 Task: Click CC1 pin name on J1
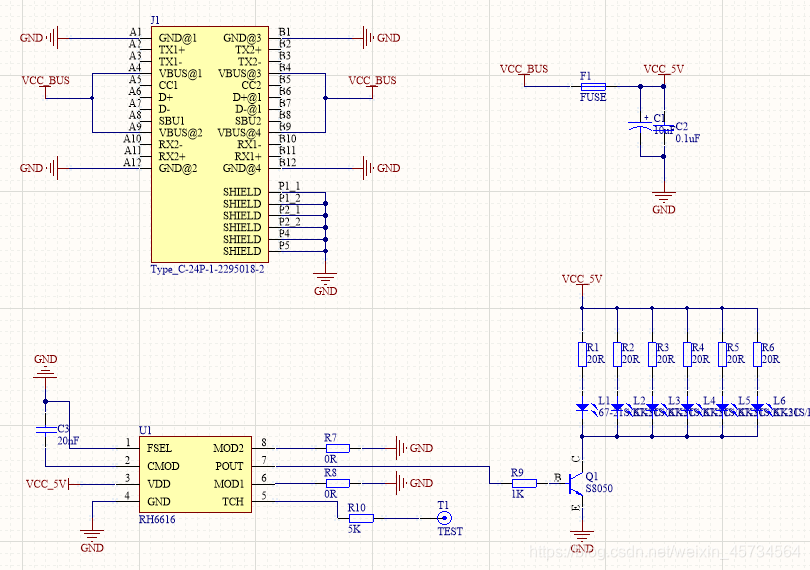click(168, 85)
